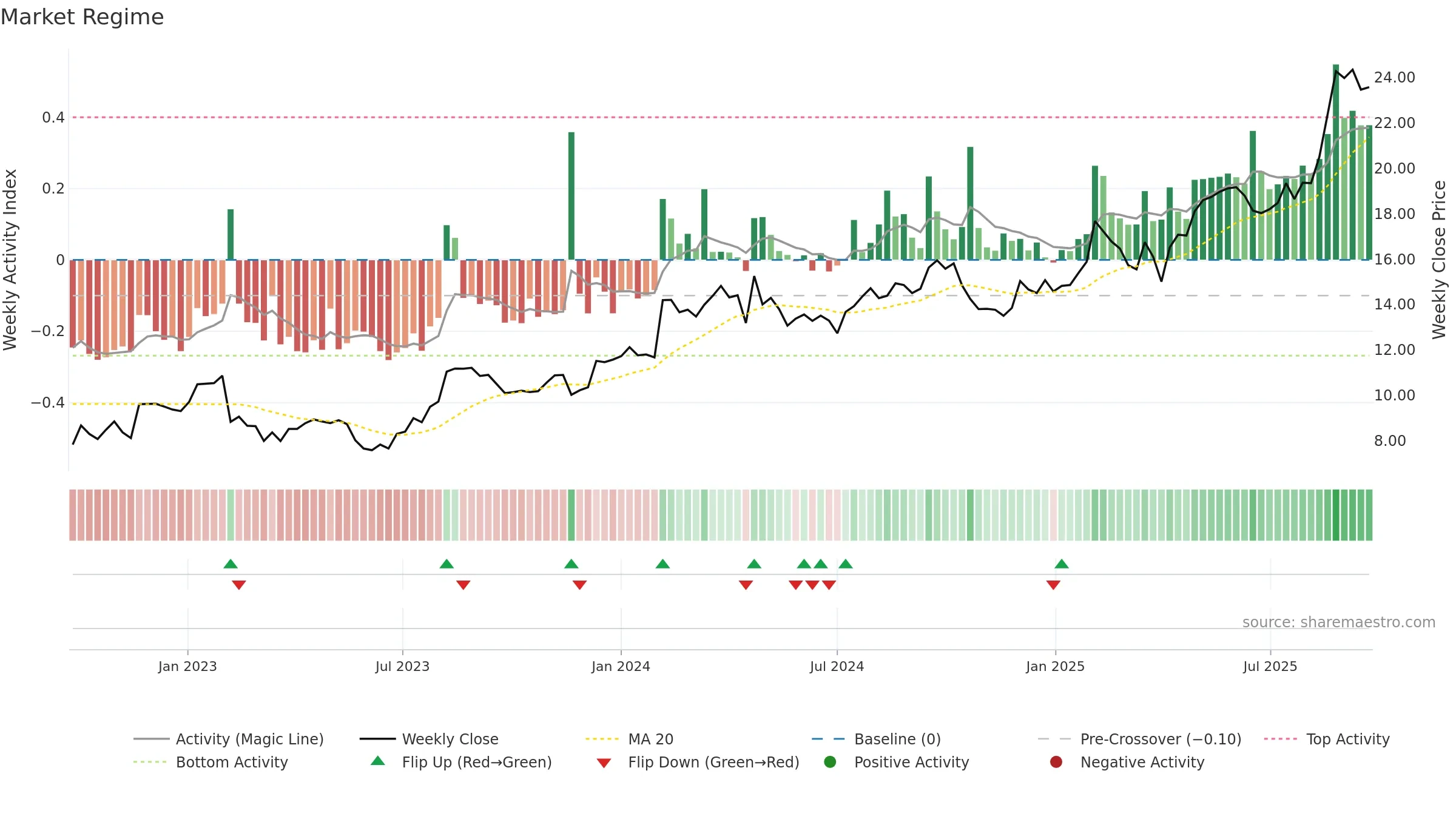Click the red Negative Activity circle icon
Image resolution: width=1456 pixels, height=819 pixels.
(1056, 762)
